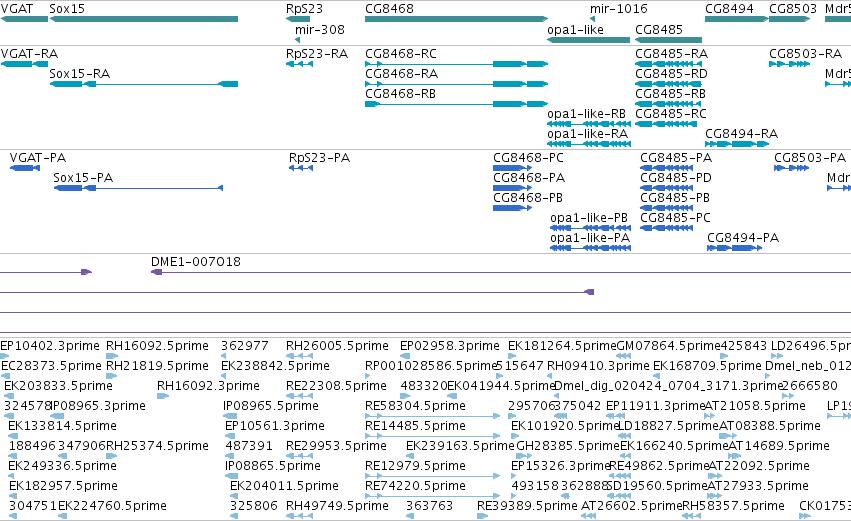Open the opa1-like-RB transcript

point(586,114)
